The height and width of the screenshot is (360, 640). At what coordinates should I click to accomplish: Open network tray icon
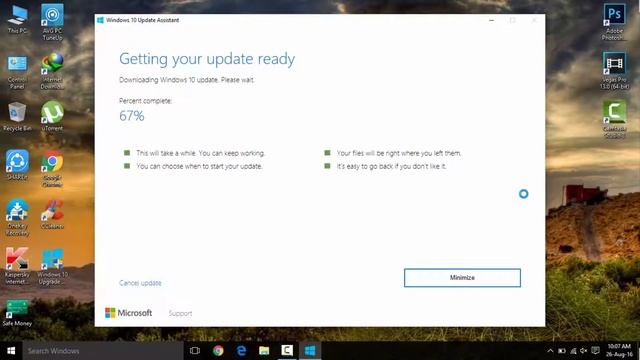coord(573,351)
